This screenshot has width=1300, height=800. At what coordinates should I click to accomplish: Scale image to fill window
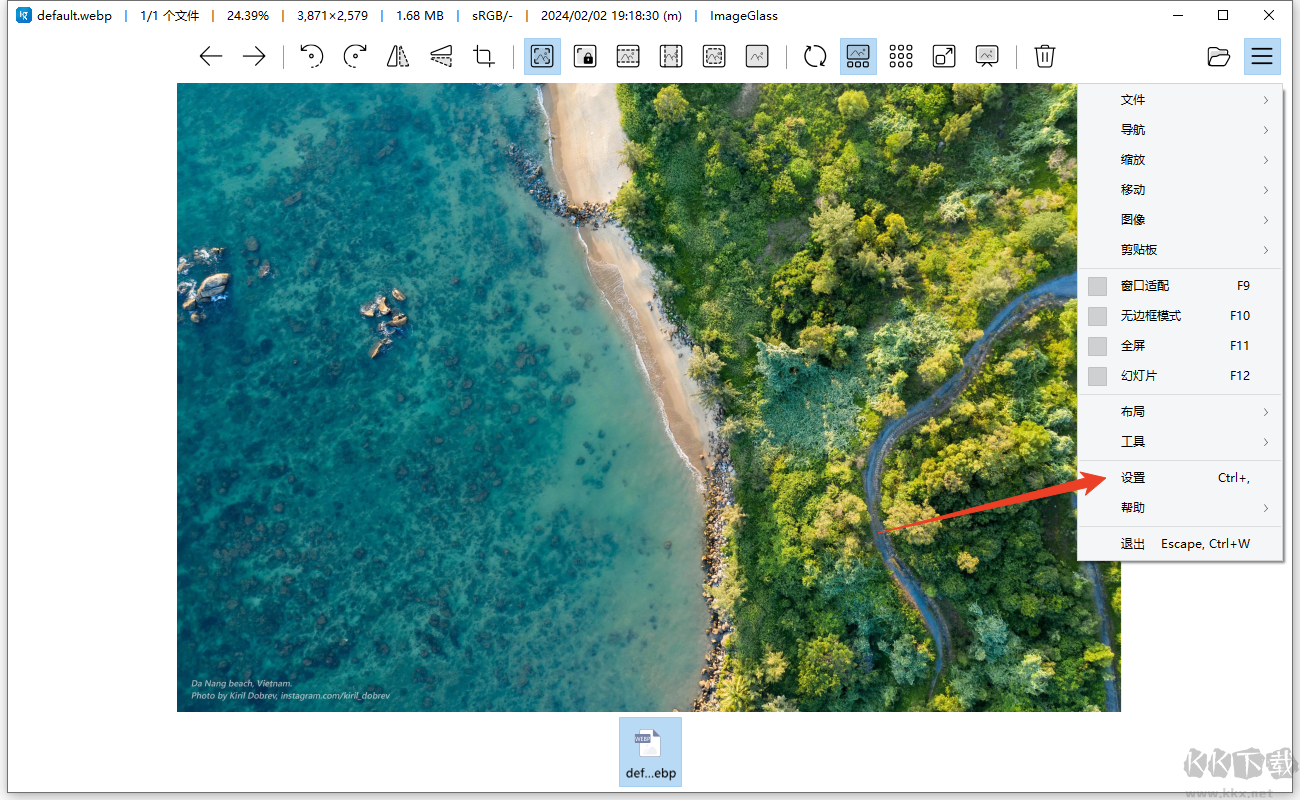[x=757, y=56]
